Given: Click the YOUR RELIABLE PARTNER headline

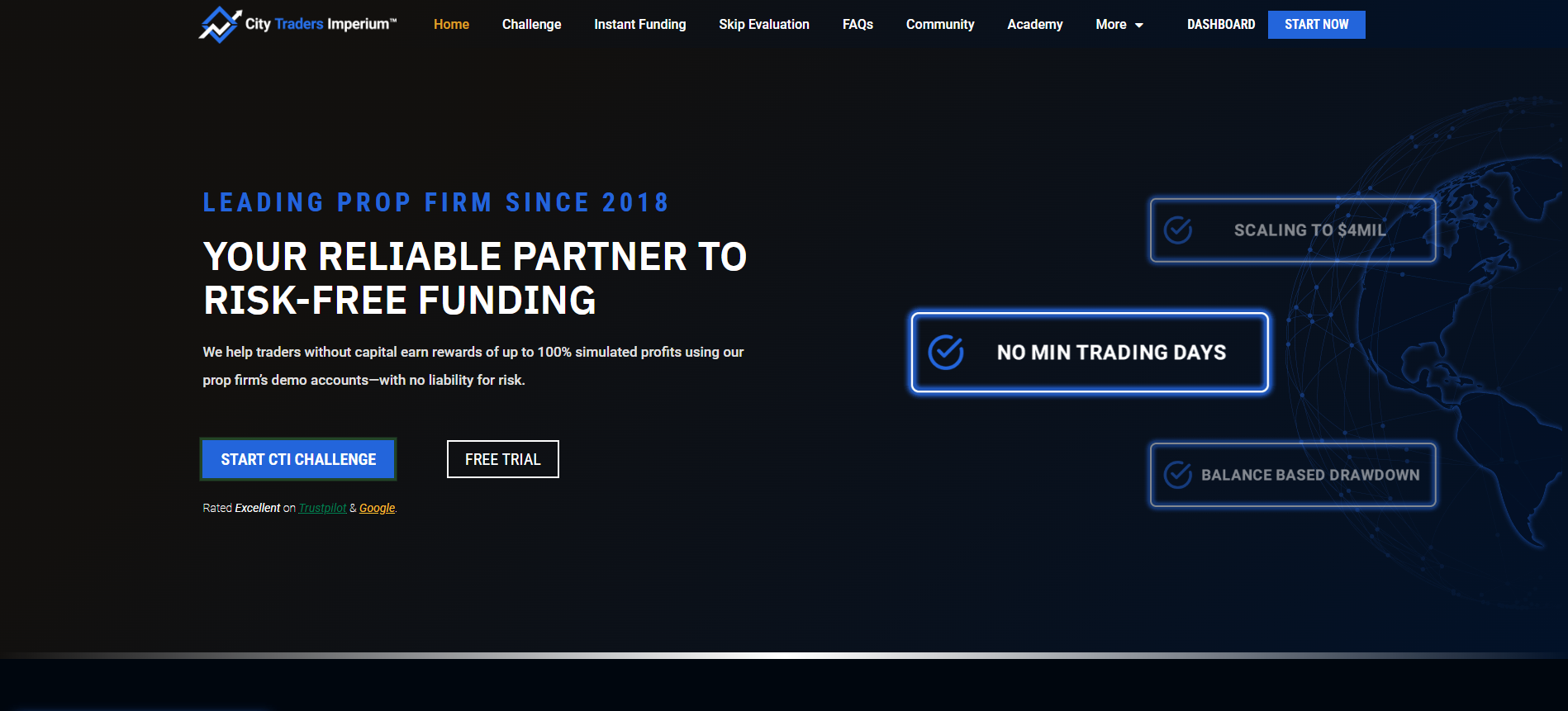Looking at the screenshot, I should click(475, 278).
